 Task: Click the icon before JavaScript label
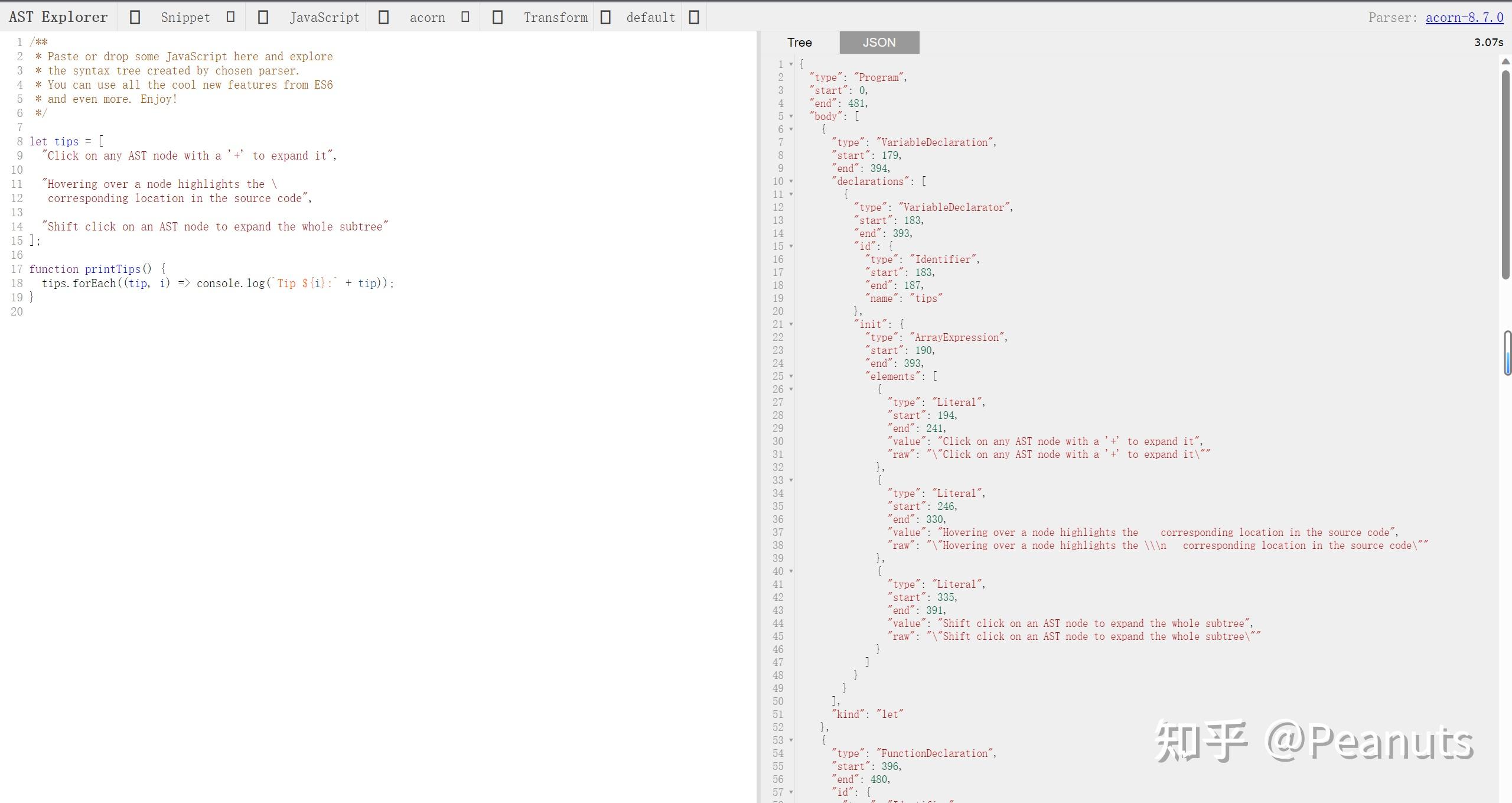(263, 18)
